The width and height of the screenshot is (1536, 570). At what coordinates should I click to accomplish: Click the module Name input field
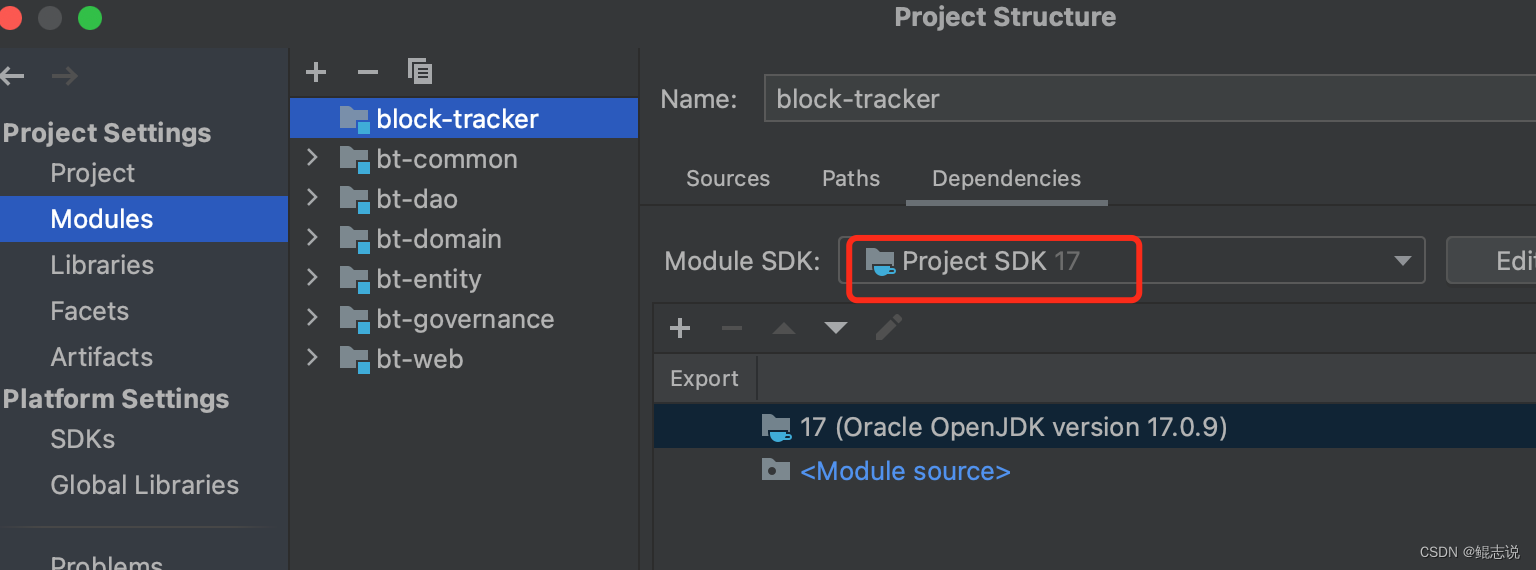point(1150,99)
